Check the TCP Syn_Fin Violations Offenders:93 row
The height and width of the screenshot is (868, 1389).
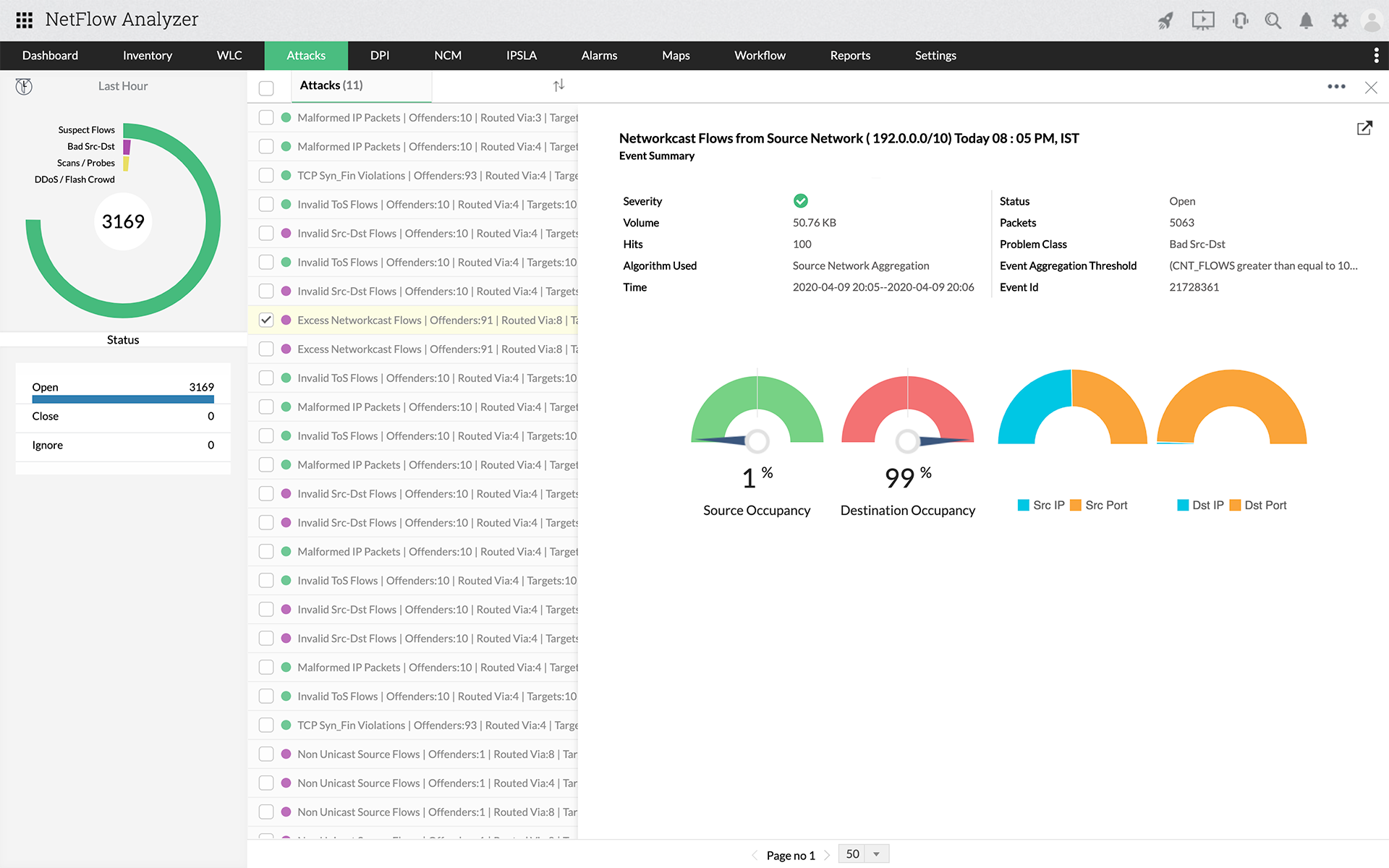[x=266, y=175]
